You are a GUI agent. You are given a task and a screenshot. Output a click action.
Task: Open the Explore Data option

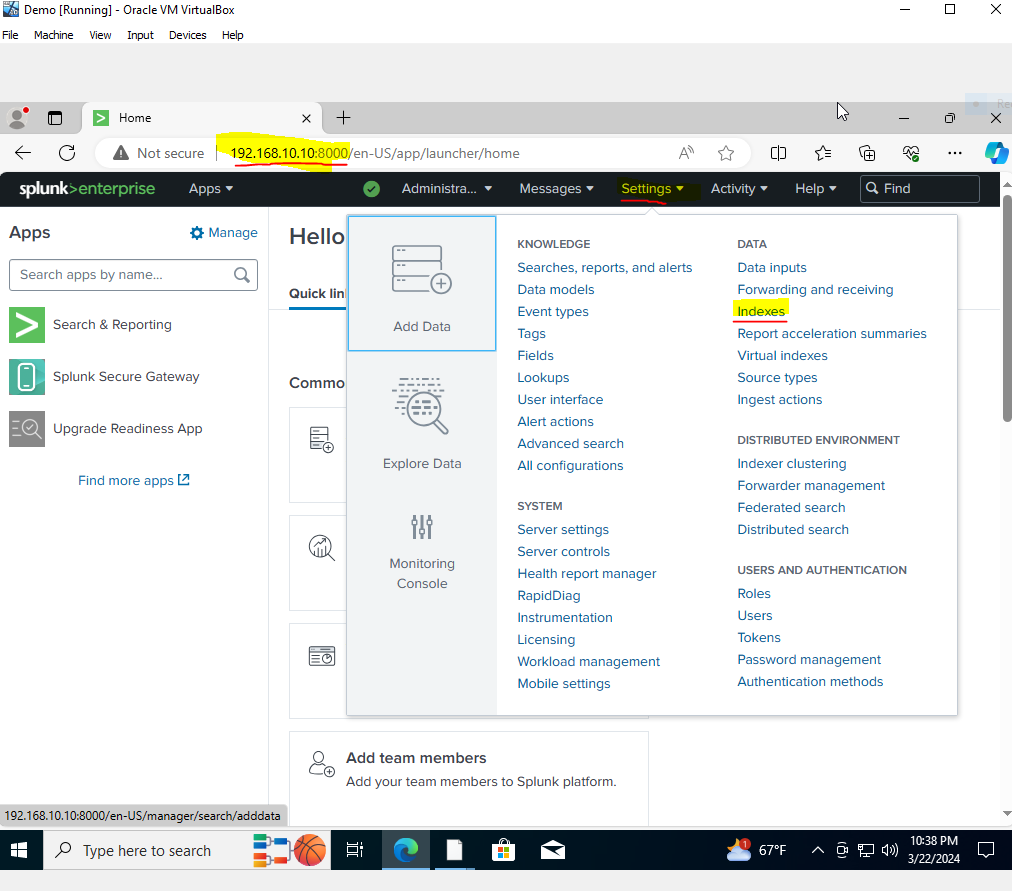point(422,423)
